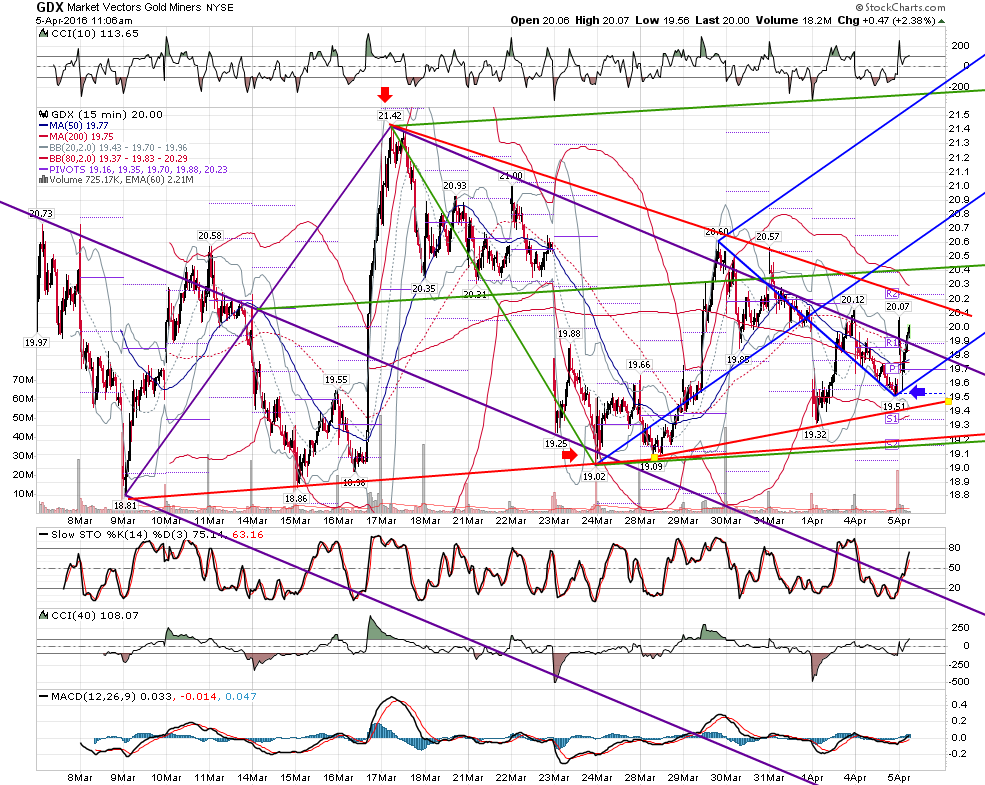Image resolution: width=985 pixels, height=785 pixels.
Task: Click the S2 pivot marker
Action: 892,444
